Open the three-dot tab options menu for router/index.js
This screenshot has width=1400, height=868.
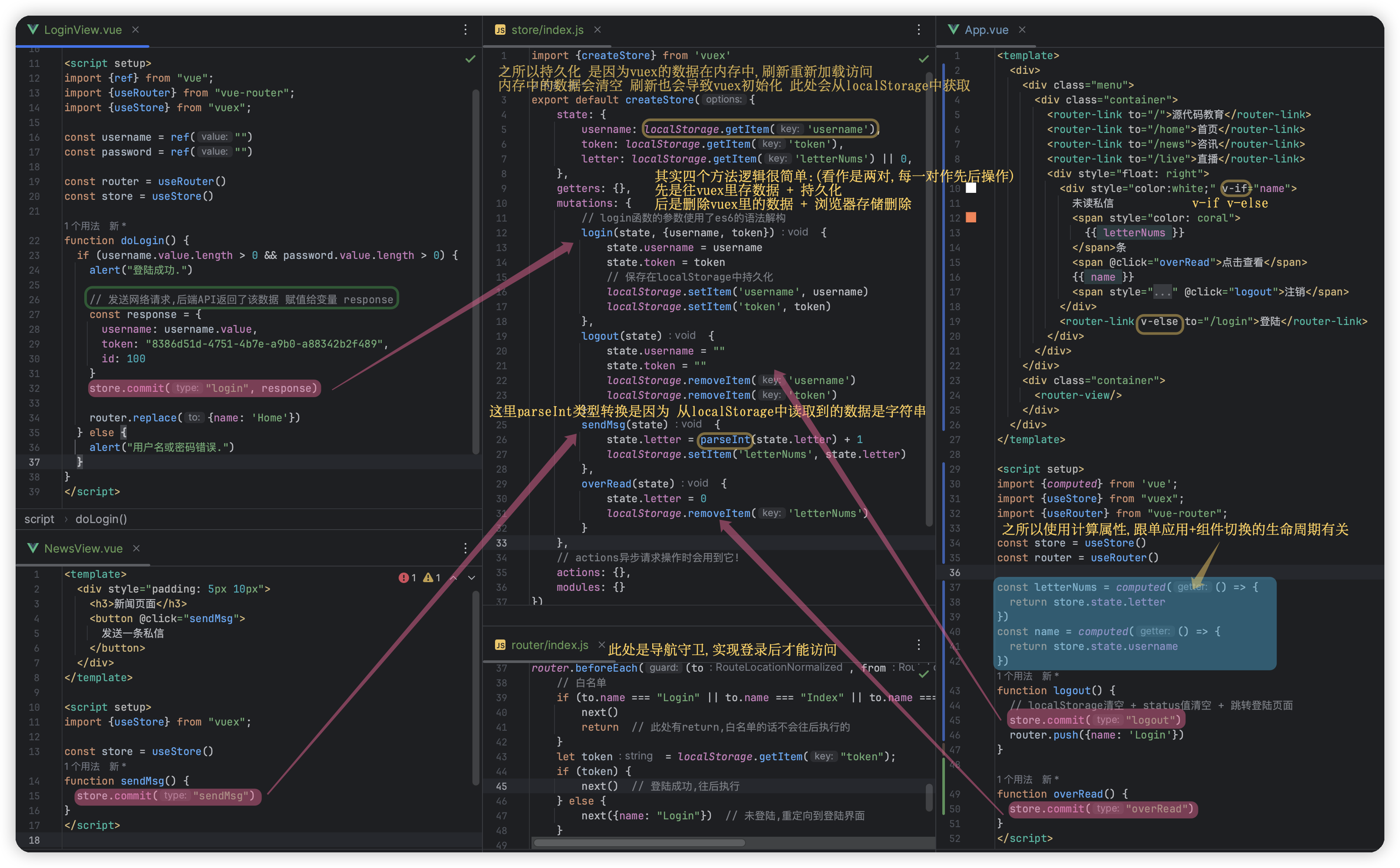pos(918,645)
